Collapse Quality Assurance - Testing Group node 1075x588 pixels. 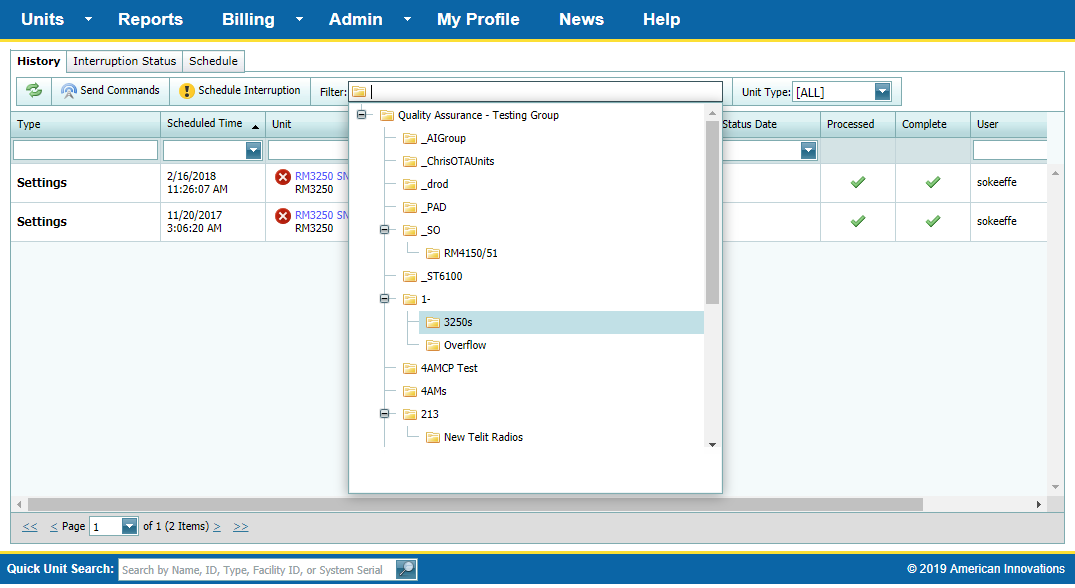(x=361, y=115)
